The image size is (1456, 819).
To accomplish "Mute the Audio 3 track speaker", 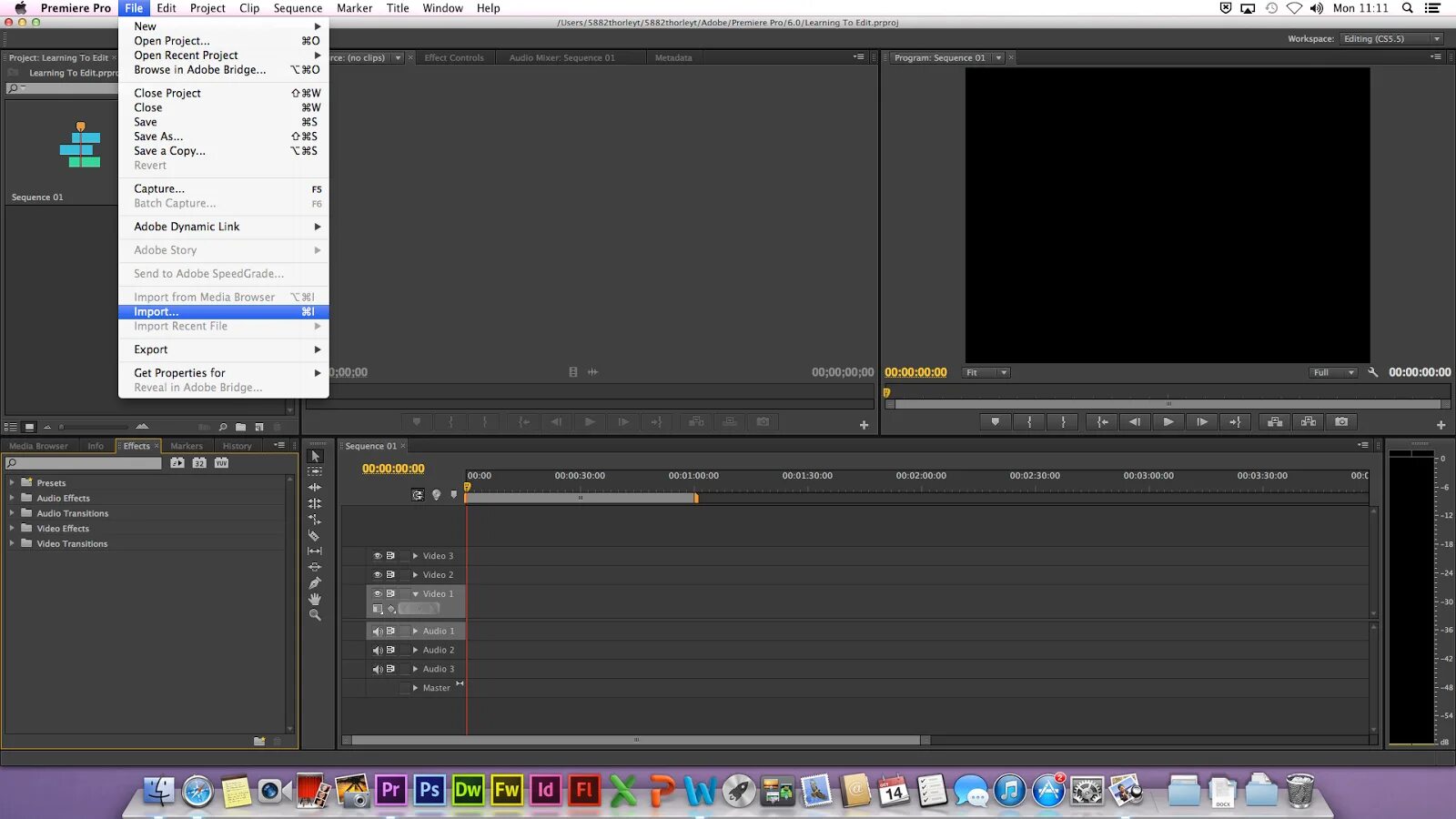I will (x=378, y=670).
